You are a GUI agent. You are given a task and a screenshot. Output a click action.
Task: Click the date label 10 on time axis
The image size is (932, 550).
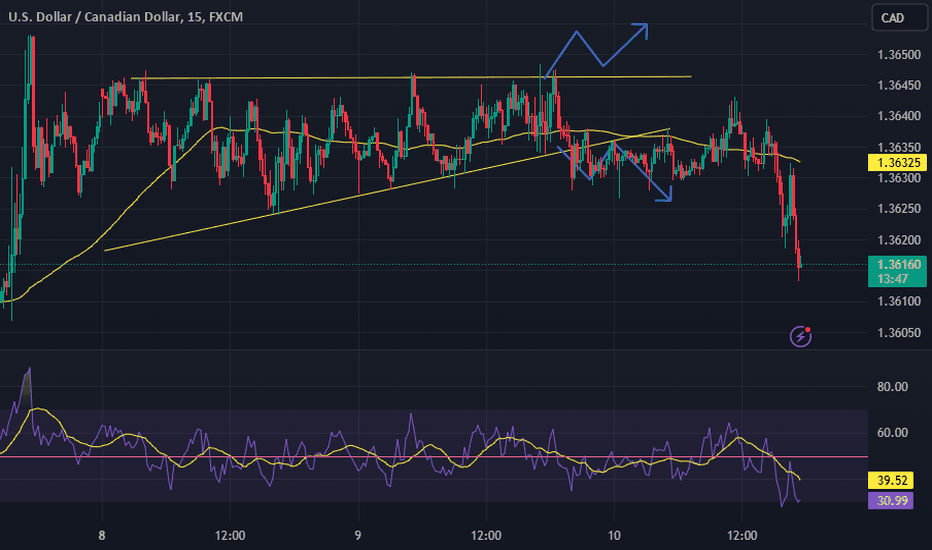coord(614,536)
